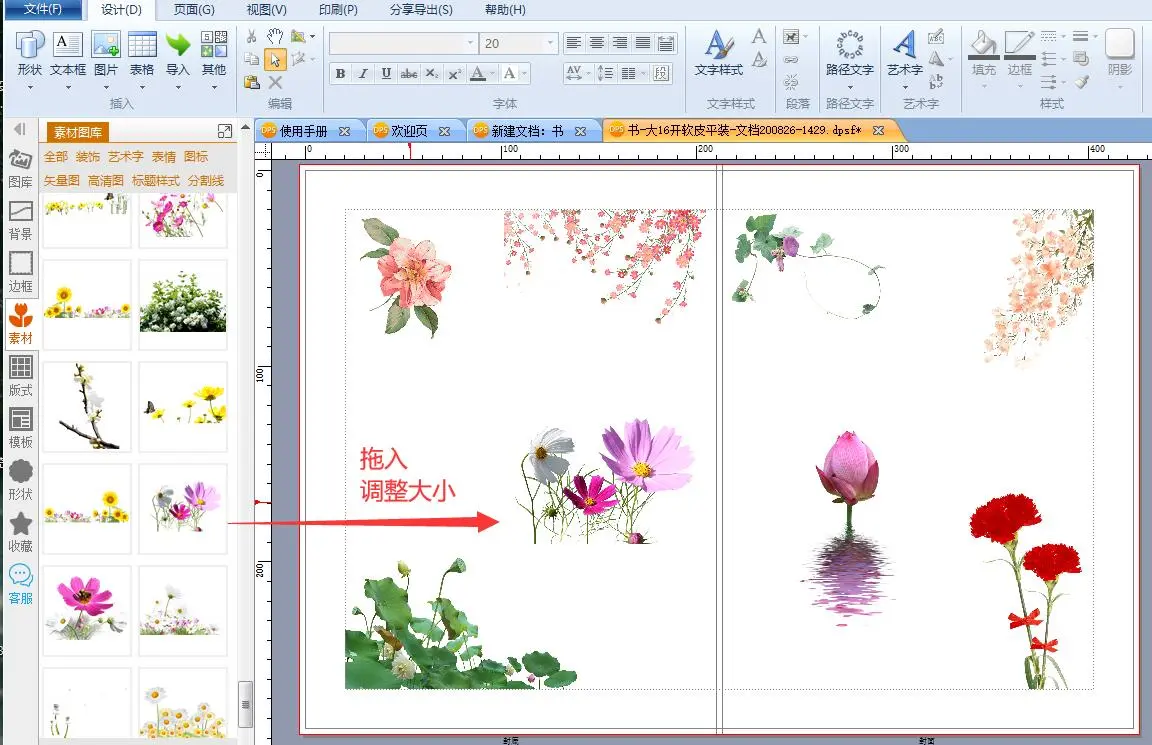Filter materials by 矢量图 category
This screenshot has height=745, width=1152.
(61, 181)
